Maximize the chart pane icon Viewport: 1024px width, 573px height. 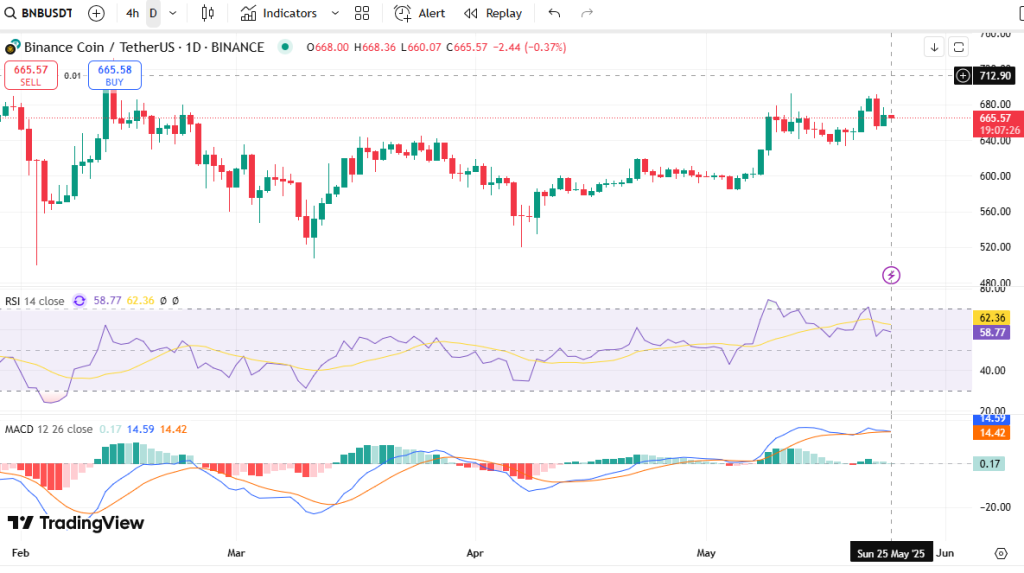point(959,47)
